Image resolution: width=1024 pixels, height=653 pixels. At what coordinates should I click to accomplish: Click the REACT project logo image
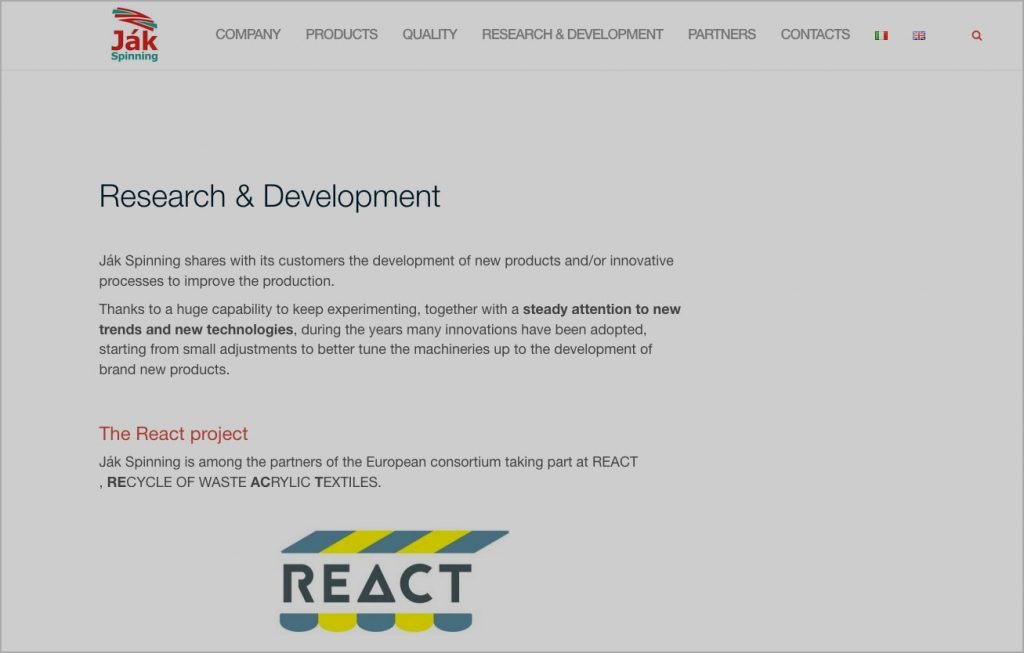pos(394,581)
